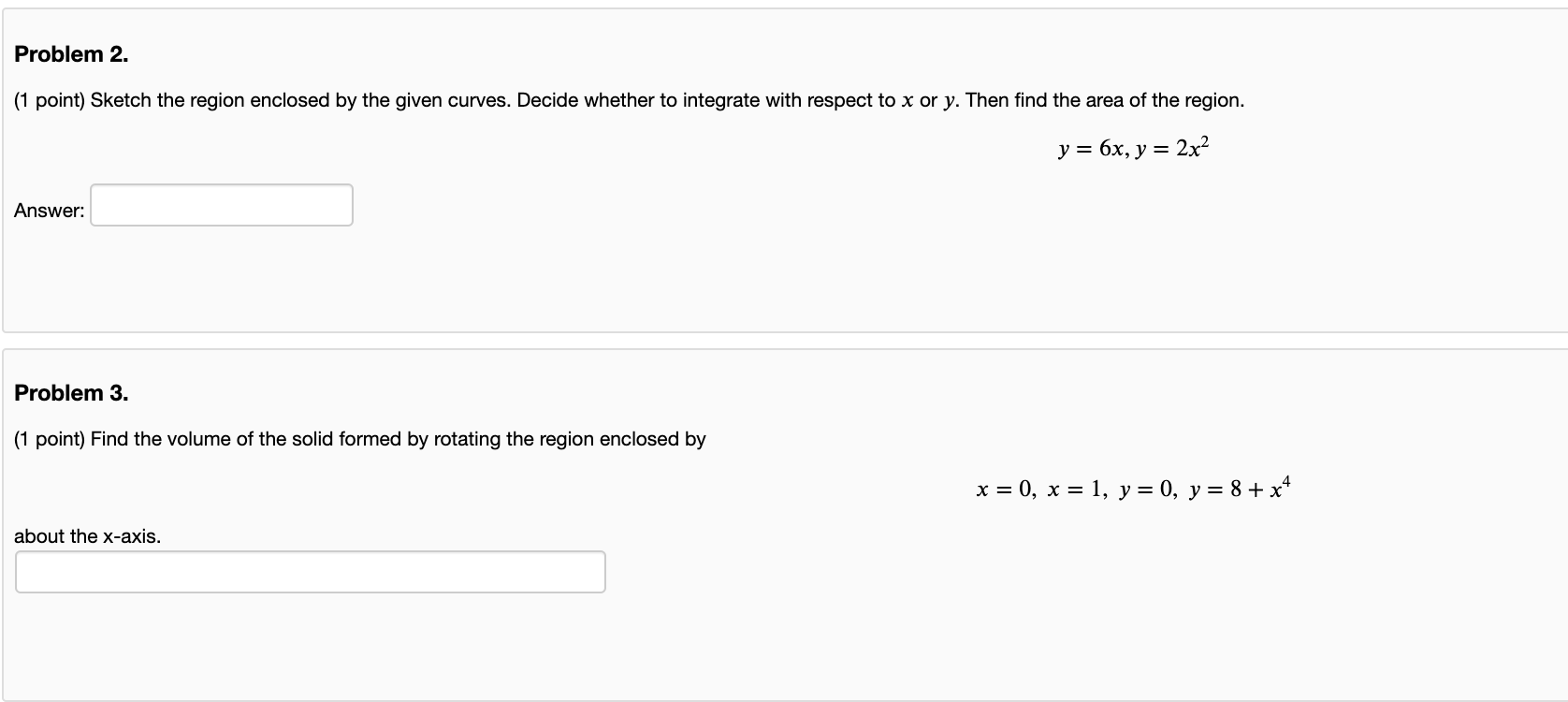Click the Answer input field for Problem 2
The height and width of the screenshot is (702, 1568).
tap(221, 204)
